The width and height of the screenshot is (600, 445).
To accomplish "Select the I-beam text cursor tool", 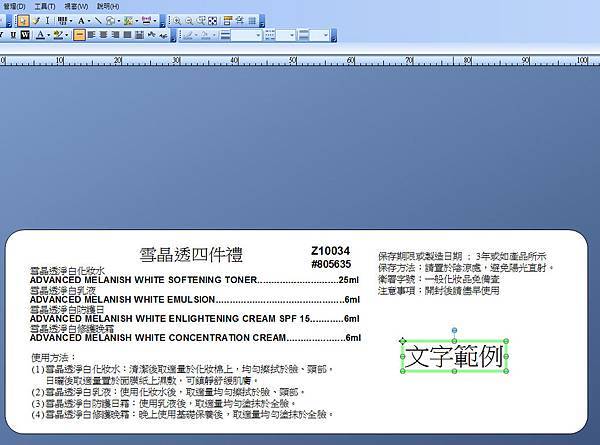I will tap(47, 21).
